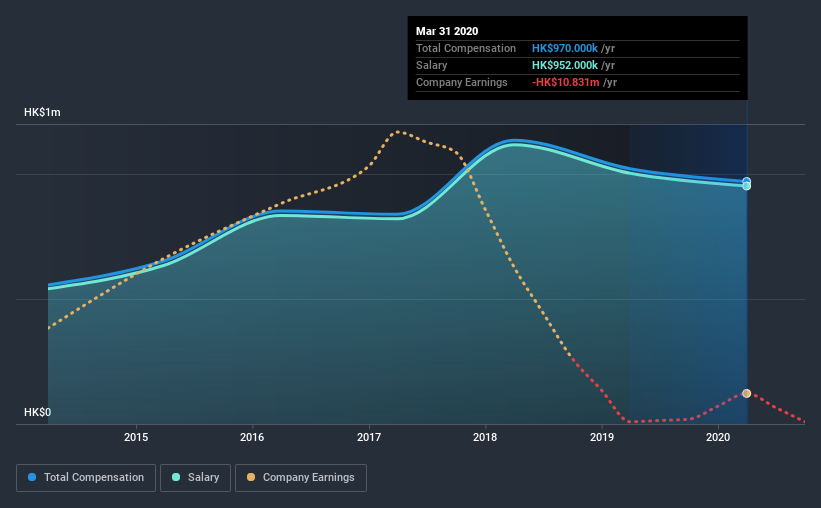The height and width of the screenshot is (508, 821).
Task: Click the HK$0 y-axis label
Action: [38, 412]
